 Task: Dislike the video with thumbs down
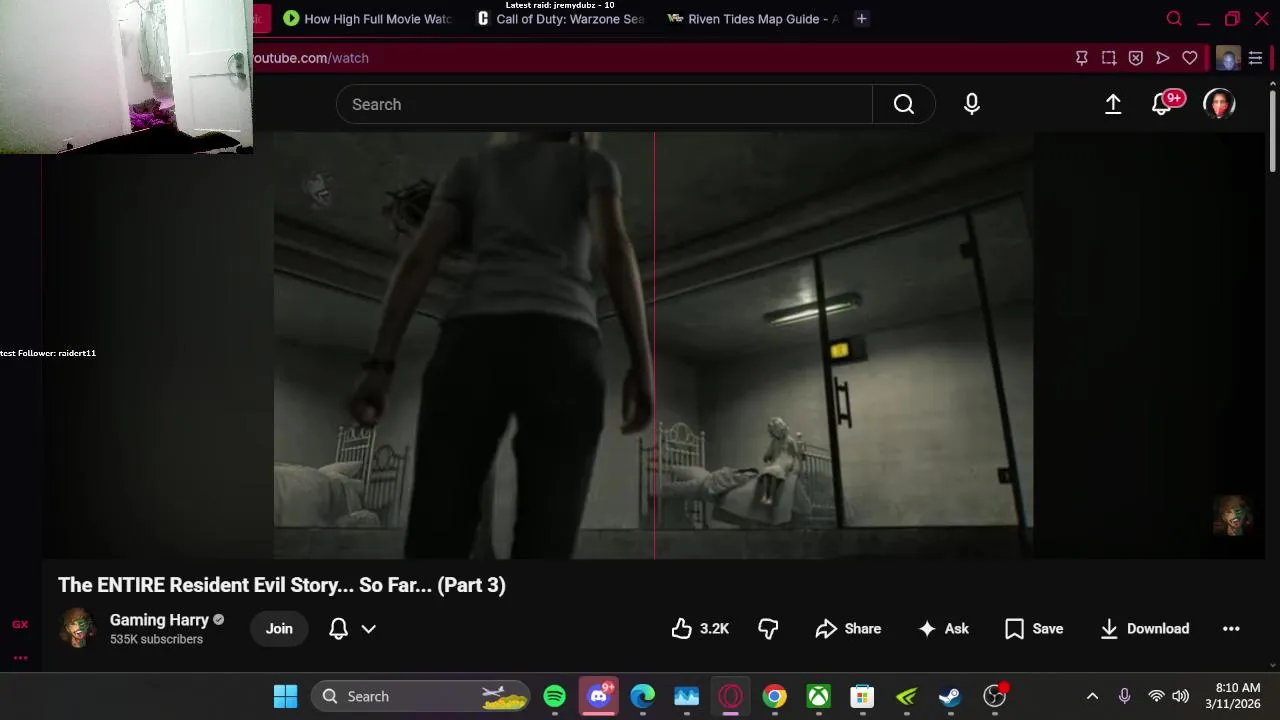tap(768, 628)
